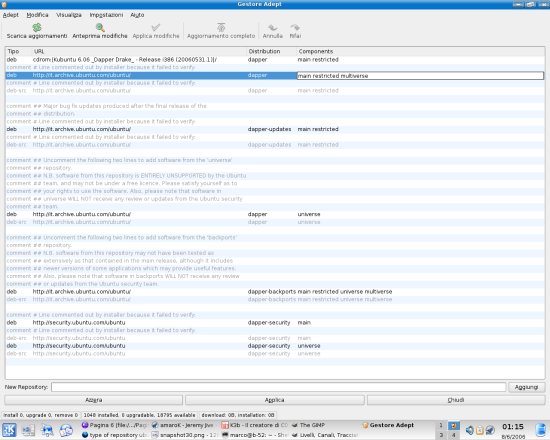Switch to marco@b-52 shell task in taskbar
The width and height of the screenshot is (550, 440).
point(255,435)
